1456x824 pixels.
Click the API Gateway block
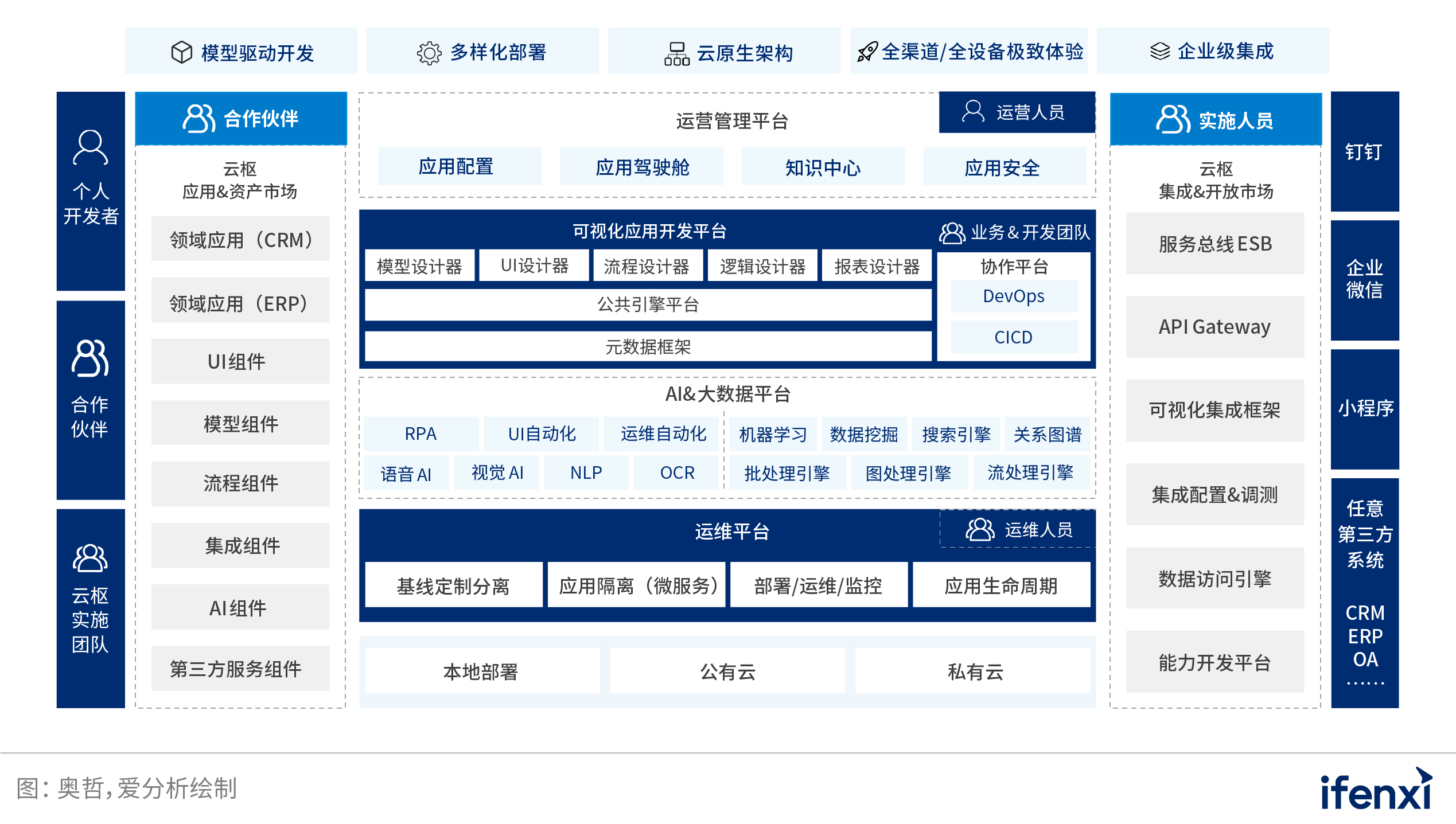click(1214, 327)
